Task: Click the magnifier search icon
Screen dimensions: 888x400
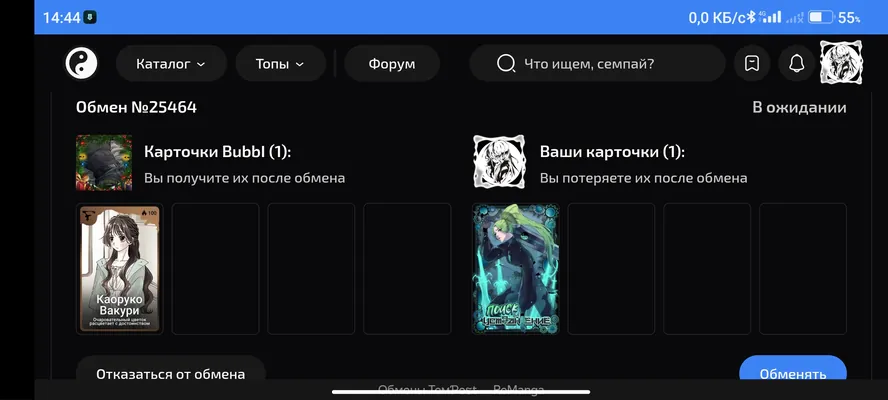Action: [x=506, y=63]
